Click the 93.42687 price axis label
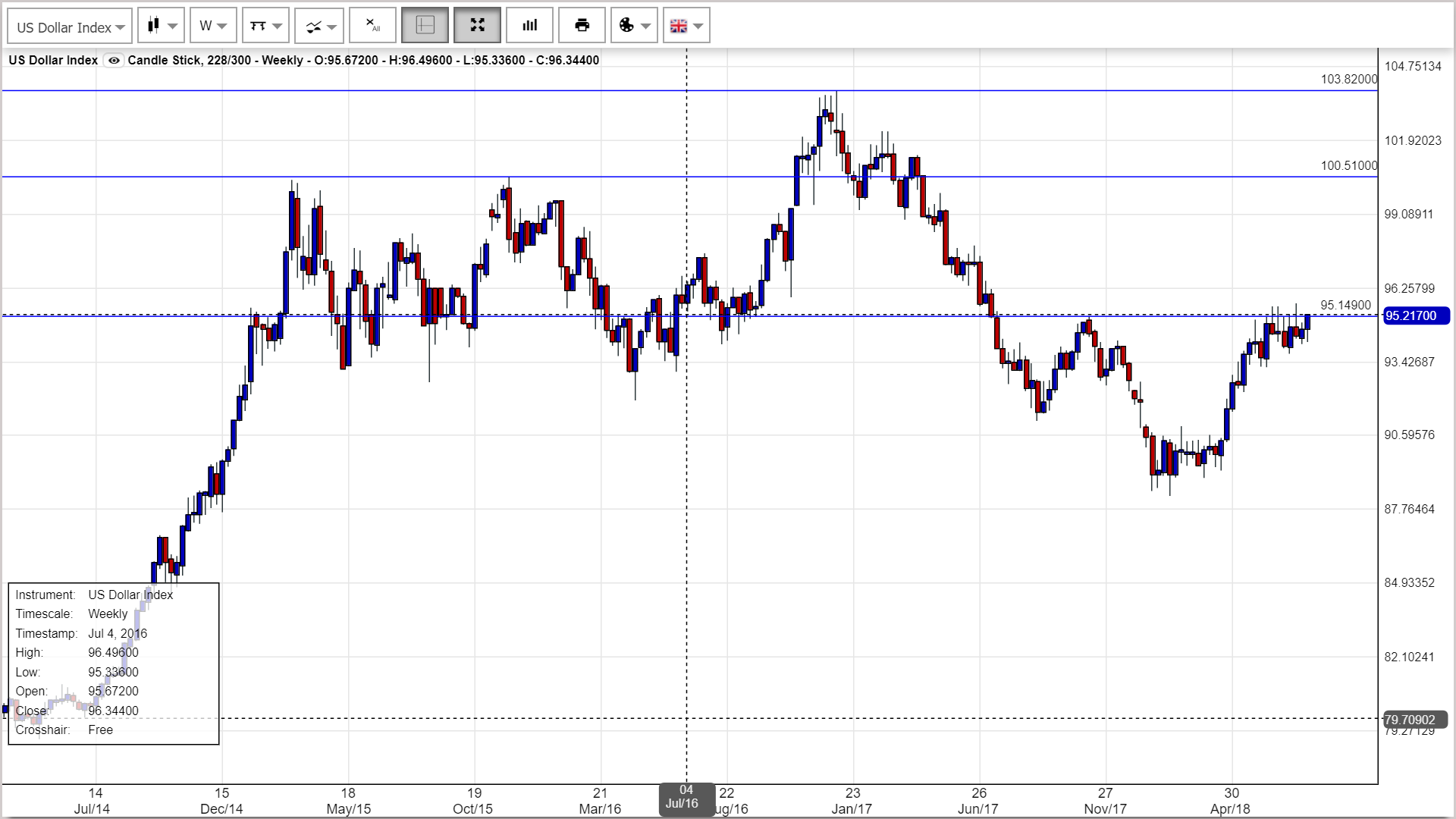 [x=1409, y=362]
